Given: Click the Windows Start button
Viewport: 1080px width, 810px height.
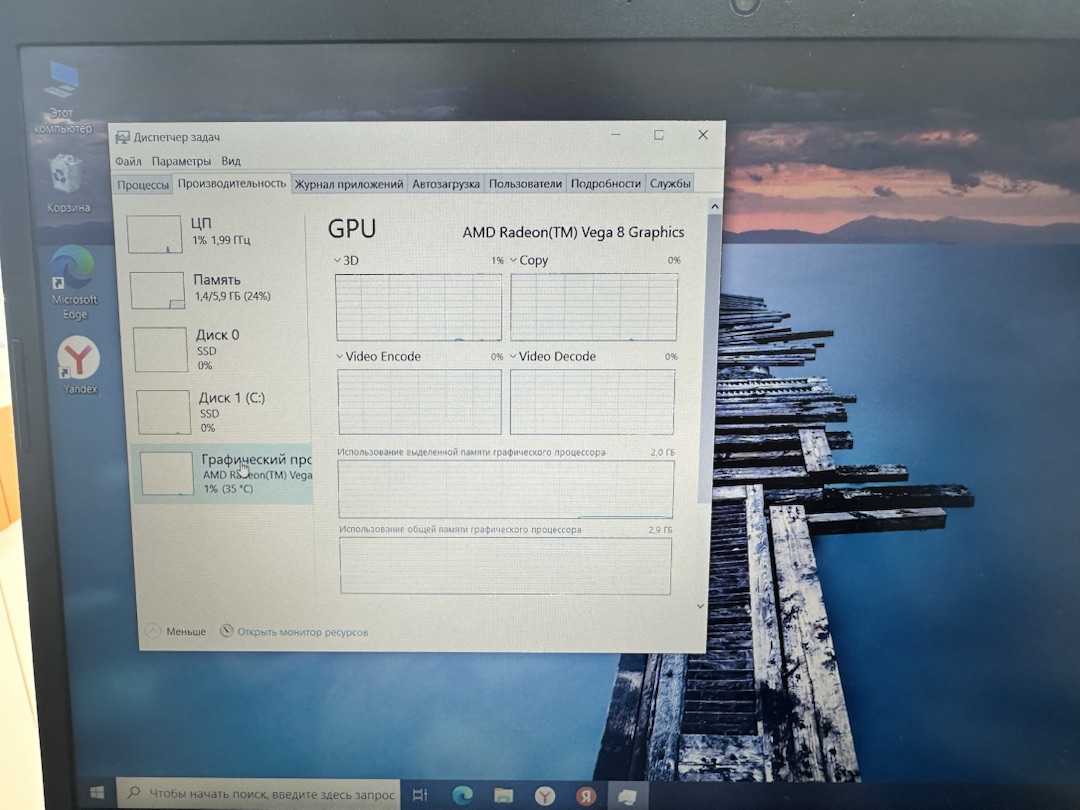Looking at the screenshot, I should [x=97, y=793].
